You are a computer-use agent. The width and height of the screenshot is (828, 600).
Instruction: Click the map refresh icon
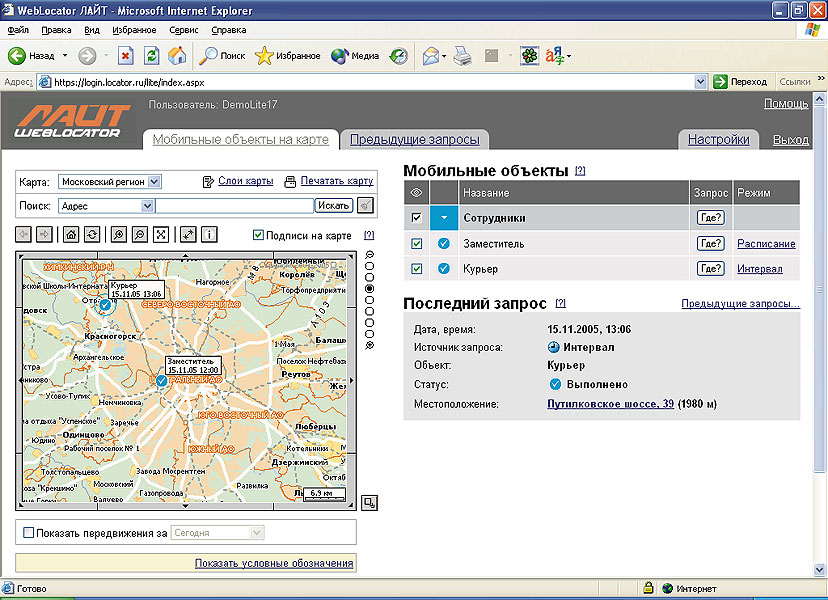pos(92,234)
